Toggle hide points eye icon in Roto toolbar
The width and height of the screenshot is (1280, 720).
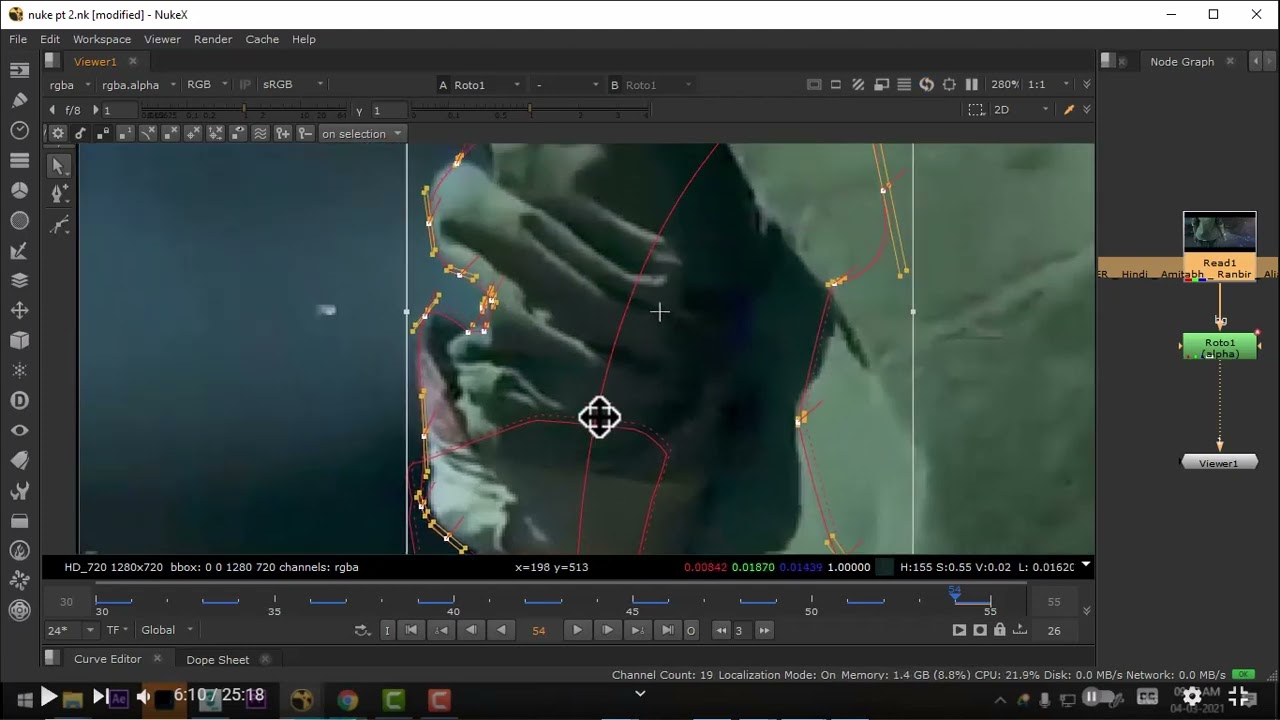pos(238,133)
